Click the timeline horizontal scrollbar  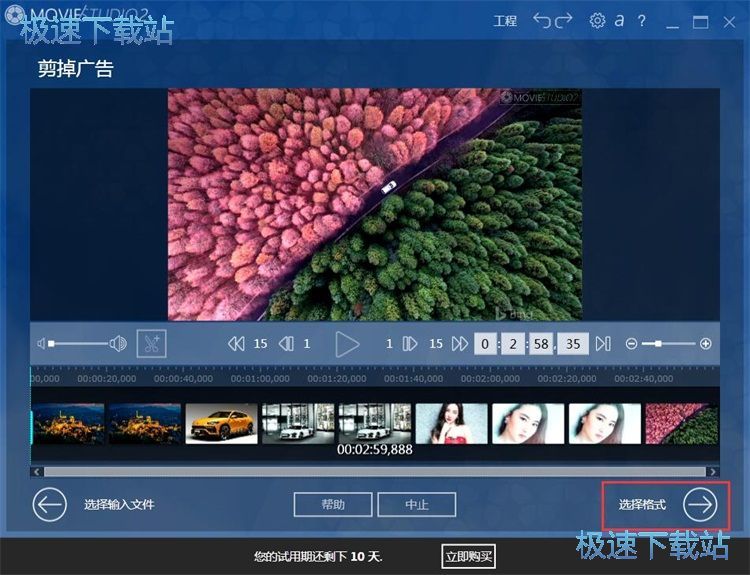(x=375, y=472)
